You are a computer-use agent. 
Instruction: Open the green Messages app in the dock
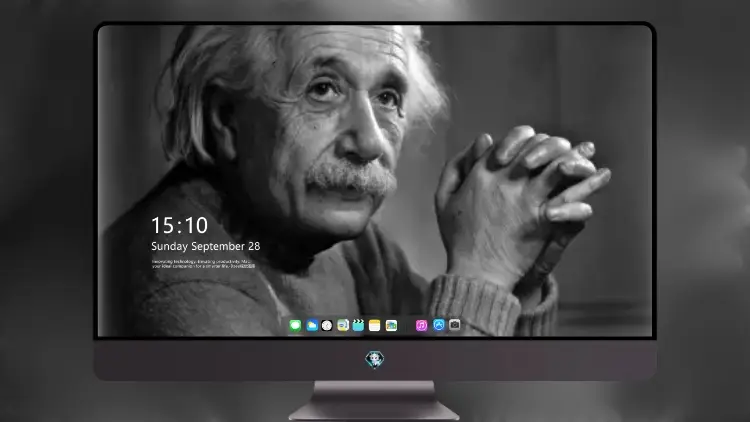click(295, 326)
